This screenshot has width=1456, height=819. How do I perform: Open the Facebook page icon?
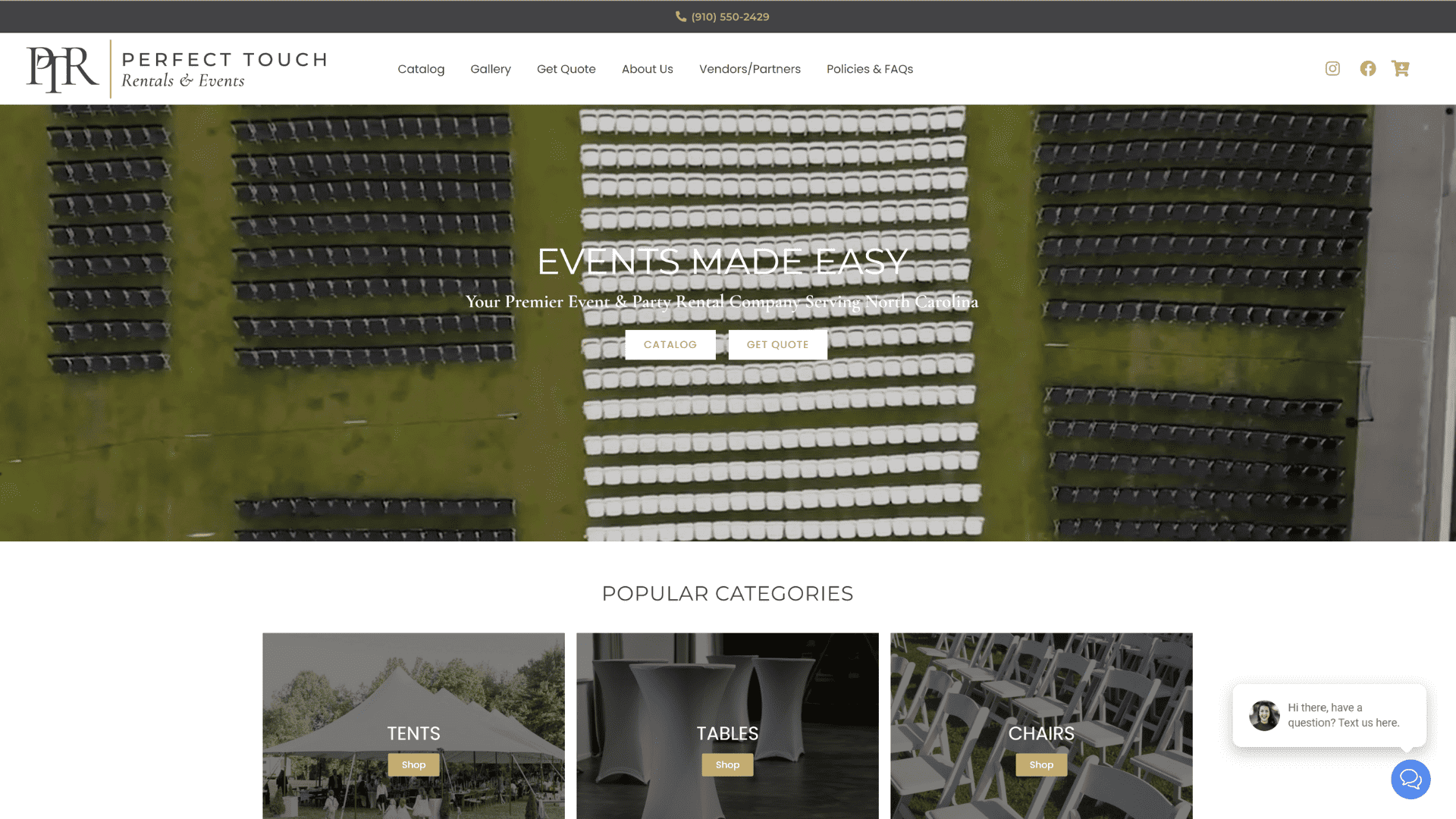[1368, 69]
